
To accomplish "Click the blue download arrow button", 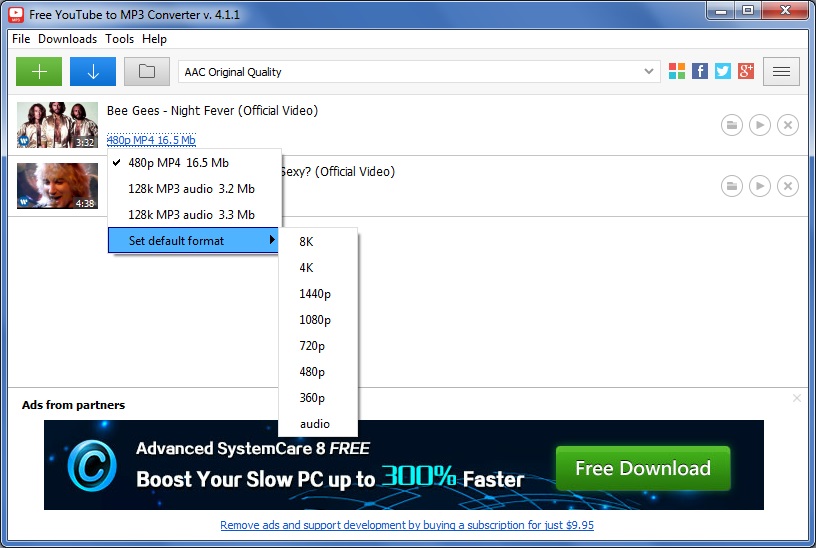I will (93, 71).
